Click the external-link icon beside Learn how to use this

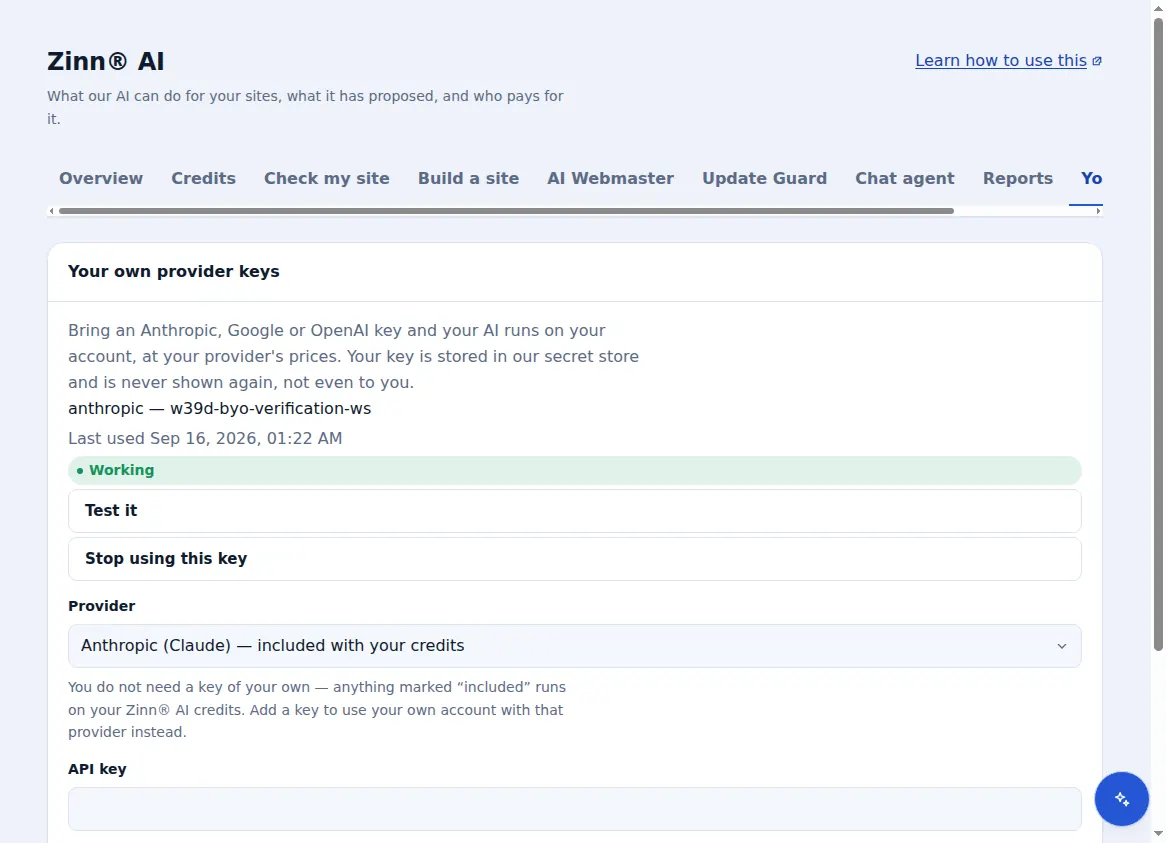pos(1097,61)
